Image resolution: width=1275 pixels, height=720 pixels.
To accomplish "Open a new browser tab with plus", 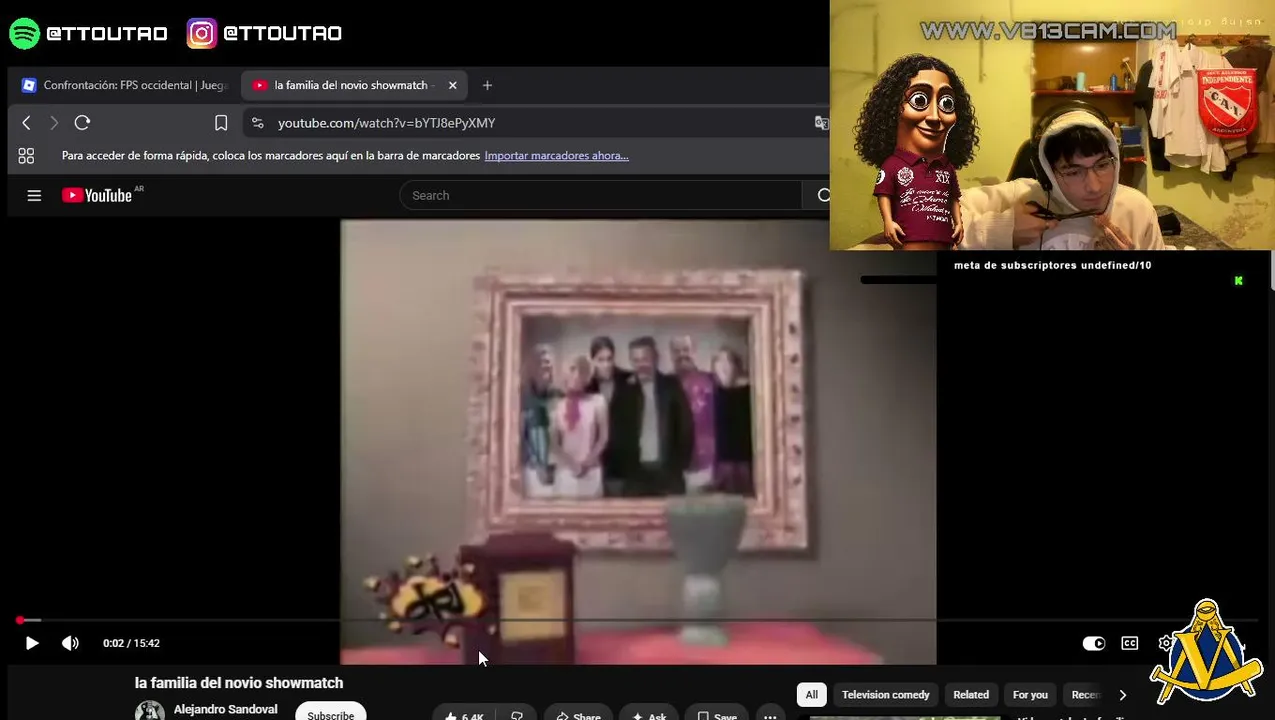I will [487, 85].
